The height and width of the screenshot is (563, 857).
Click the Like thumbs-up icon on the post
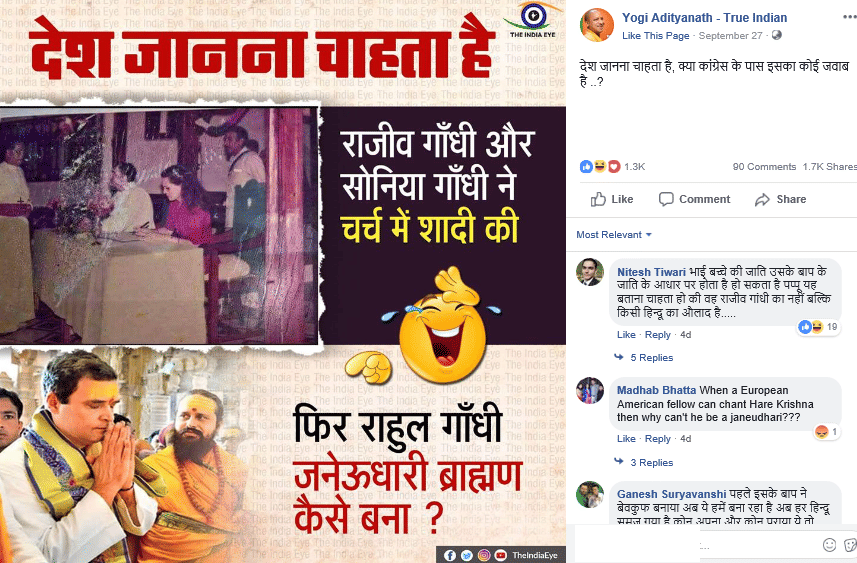pyautogui.click(x=598, y=199)
